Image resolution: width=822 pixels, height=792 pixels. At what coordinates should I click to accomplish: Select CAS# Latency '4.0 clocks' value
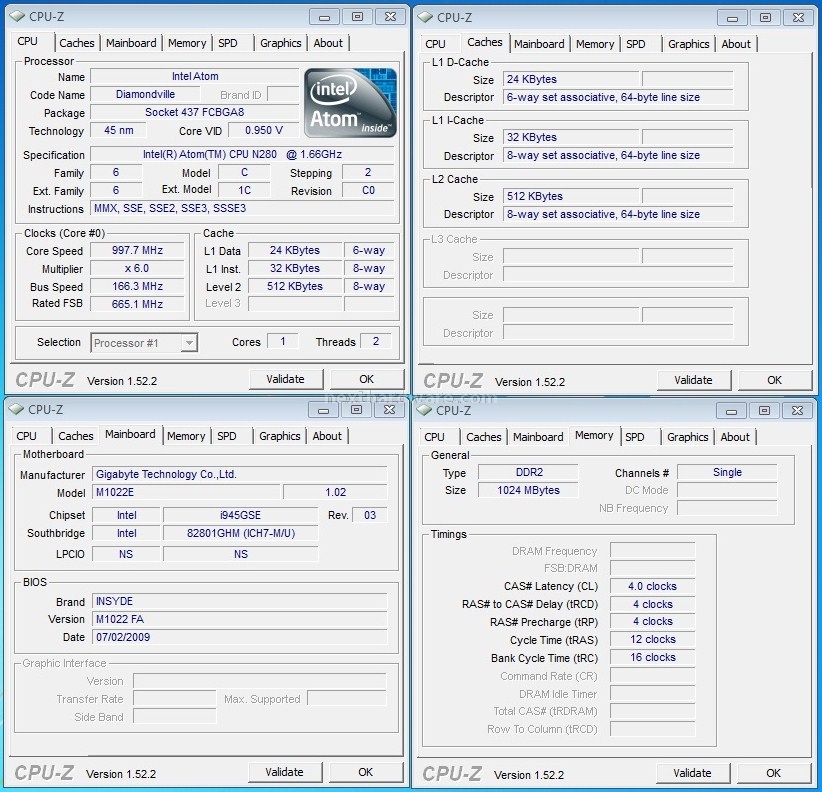coord(653,586)
